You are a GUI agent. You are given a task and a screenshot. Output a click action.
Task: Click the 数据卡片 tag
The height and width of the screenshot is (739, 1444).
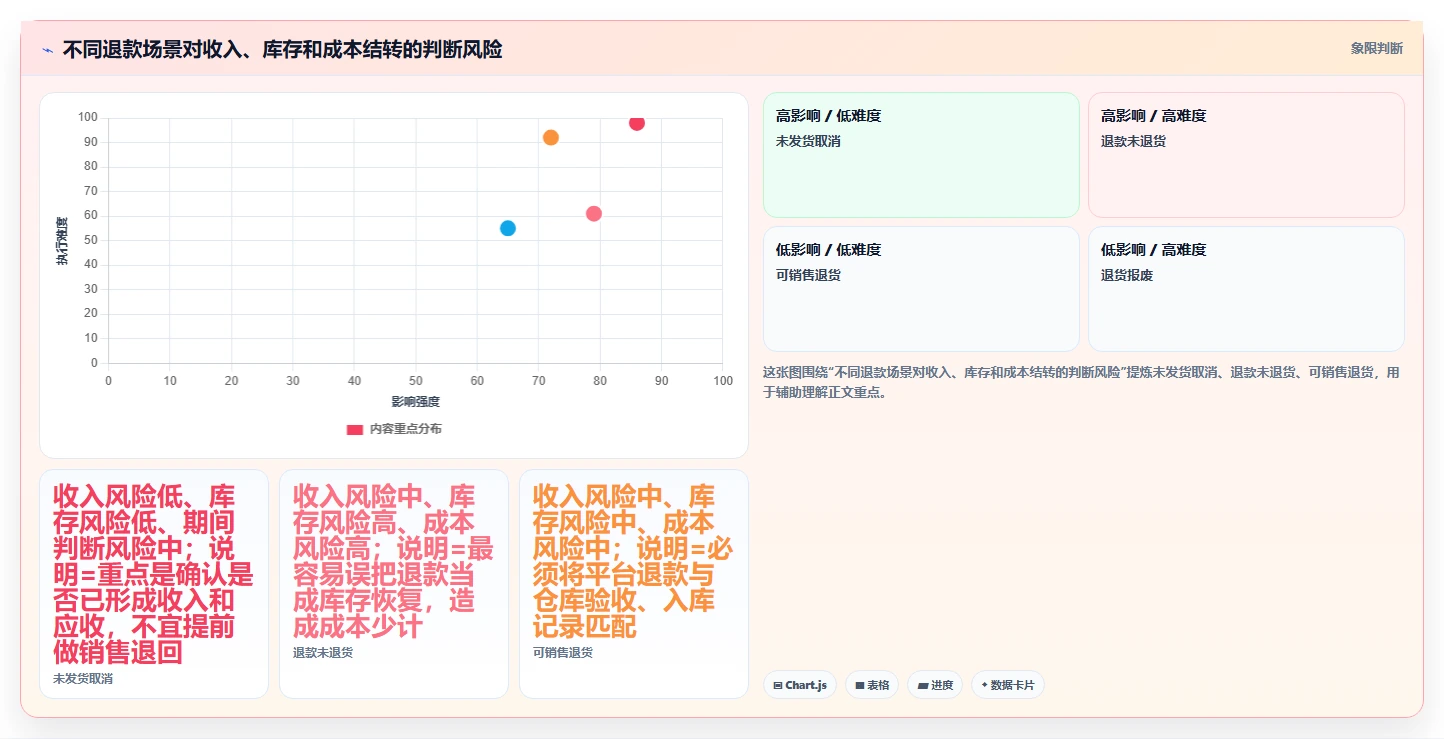[x=1008, y=685]
